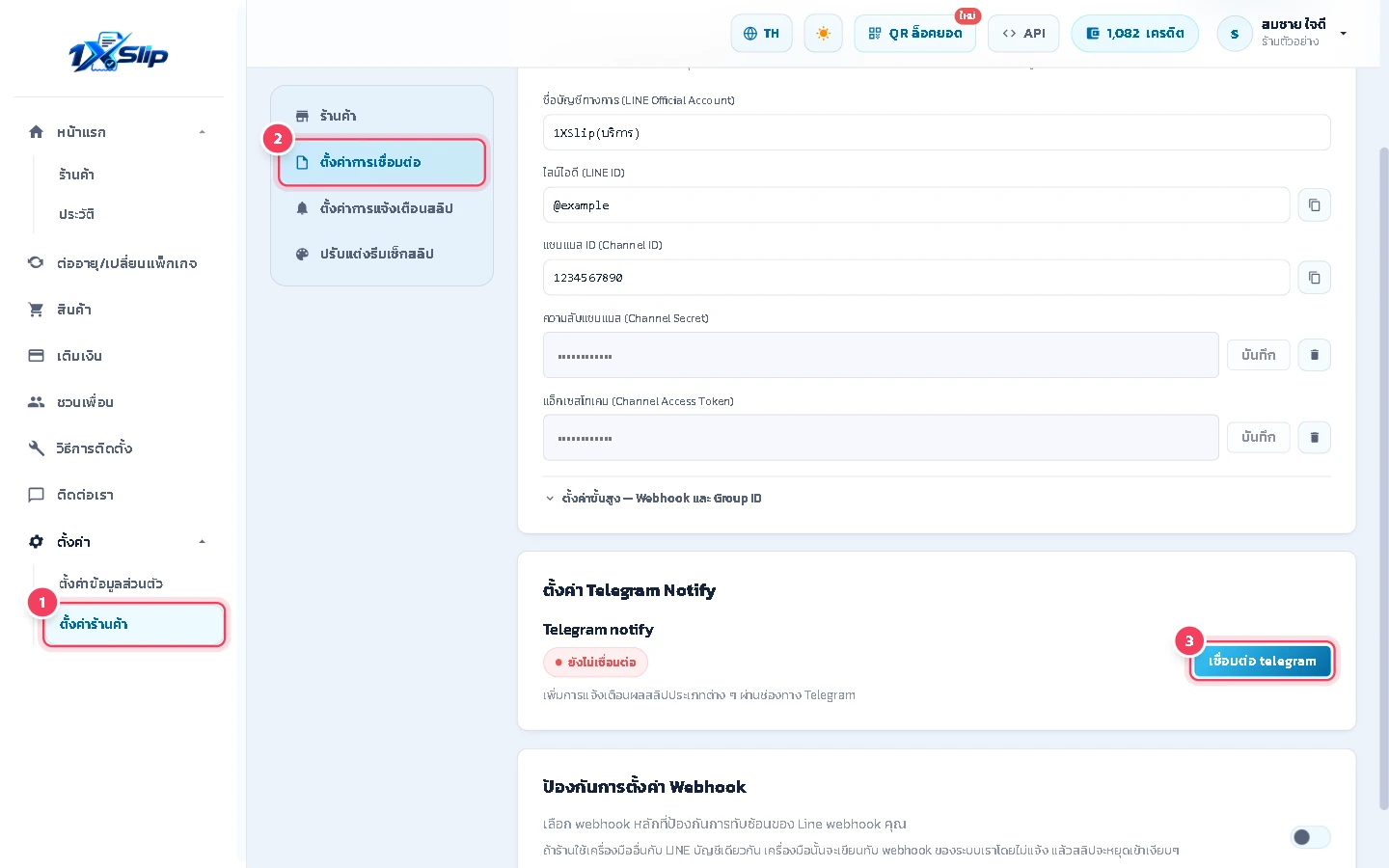The image size is (1389, 868).
Task: Click the LINE Official Account name field
Action: [x=937, y=132]
